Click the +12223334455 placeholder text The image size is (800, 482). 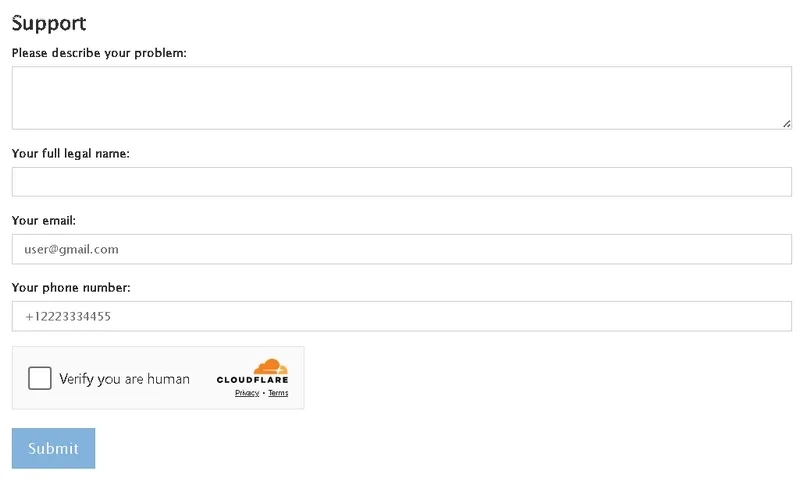pyautogui.click(x=68, y=317)
